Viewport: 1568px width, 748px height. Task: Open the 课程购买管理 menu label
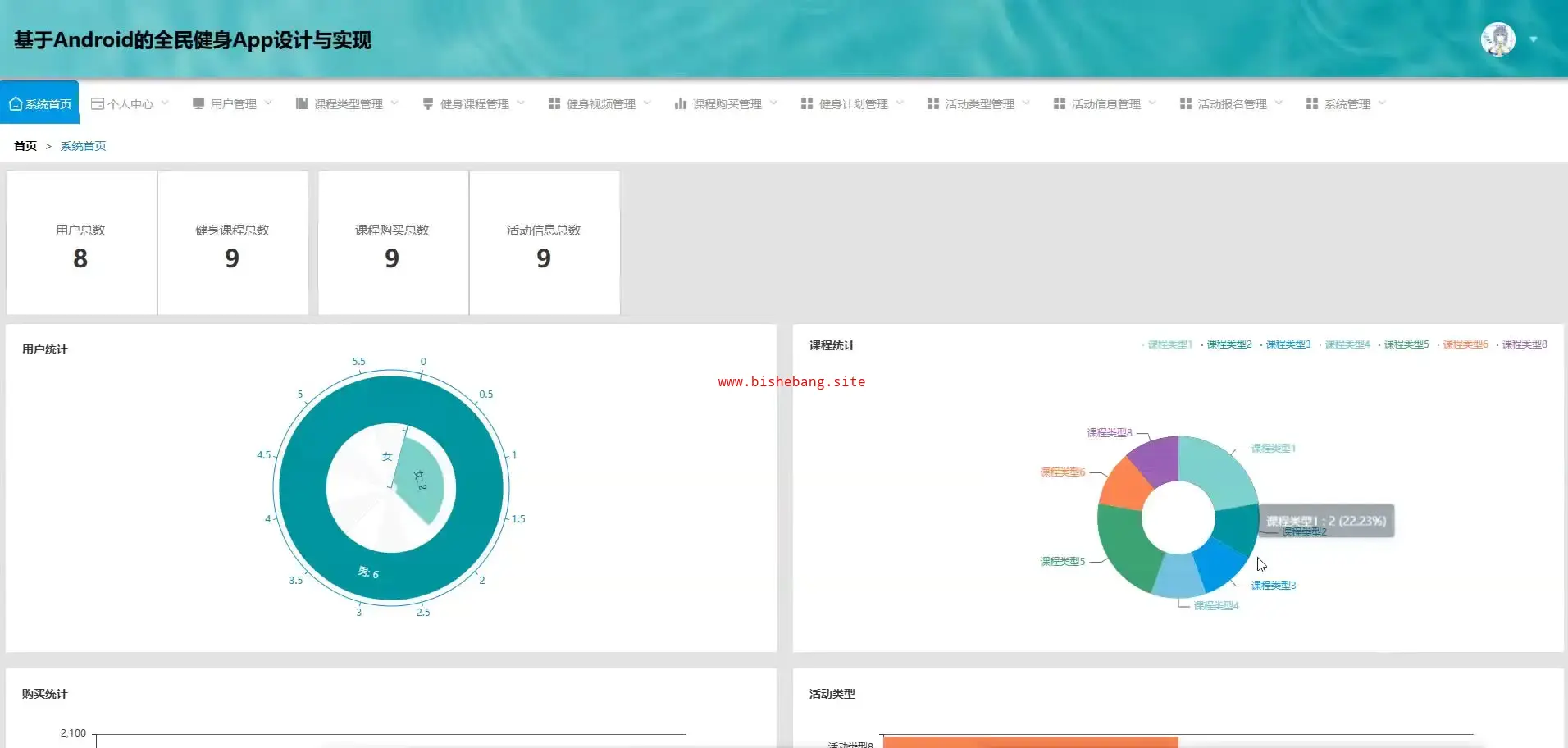(x=727, y=104)
